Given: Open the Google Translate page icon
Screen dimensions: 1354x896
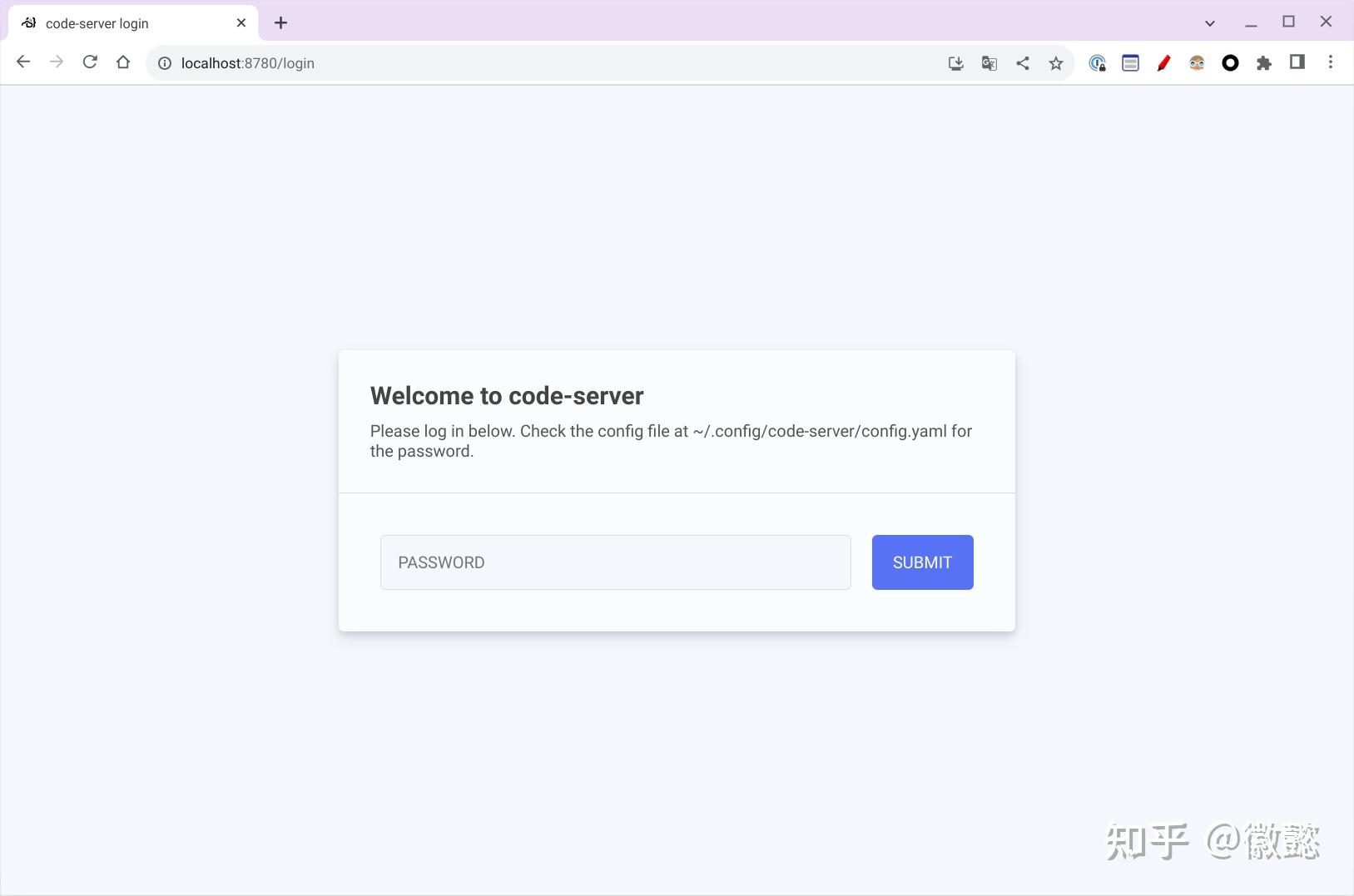Looking at the screenshot, I should (x=989, y=63).
